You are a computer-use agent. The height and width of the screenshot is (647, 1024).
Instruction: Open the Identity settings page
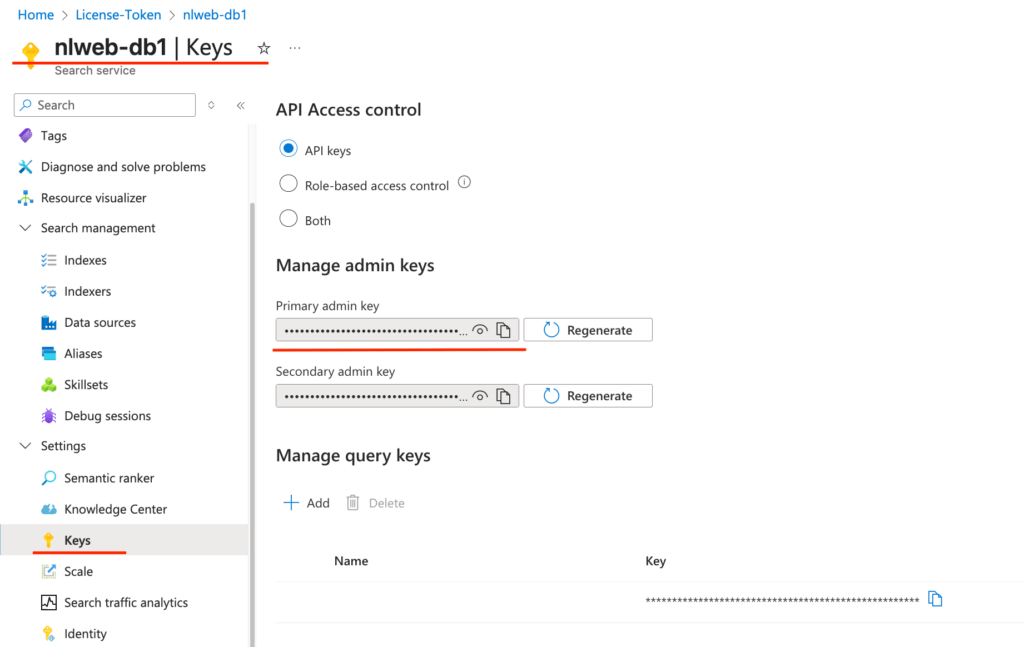coord(85,633)
